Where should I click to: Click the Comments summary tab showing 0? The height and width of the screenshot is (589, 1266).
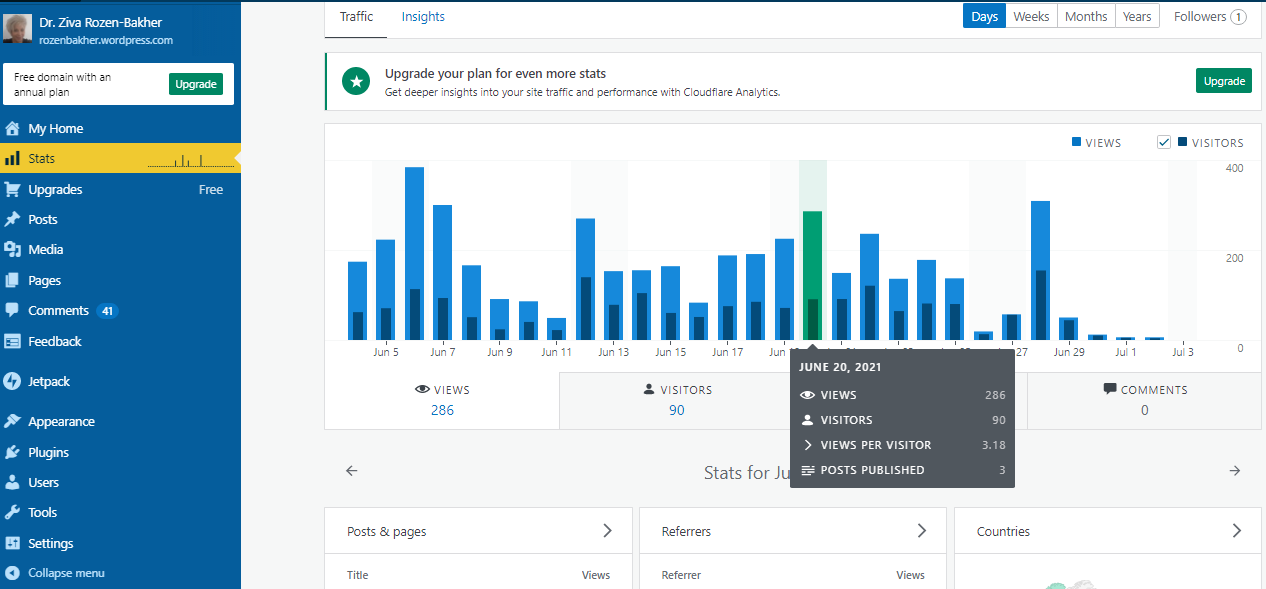(1144, 400)
